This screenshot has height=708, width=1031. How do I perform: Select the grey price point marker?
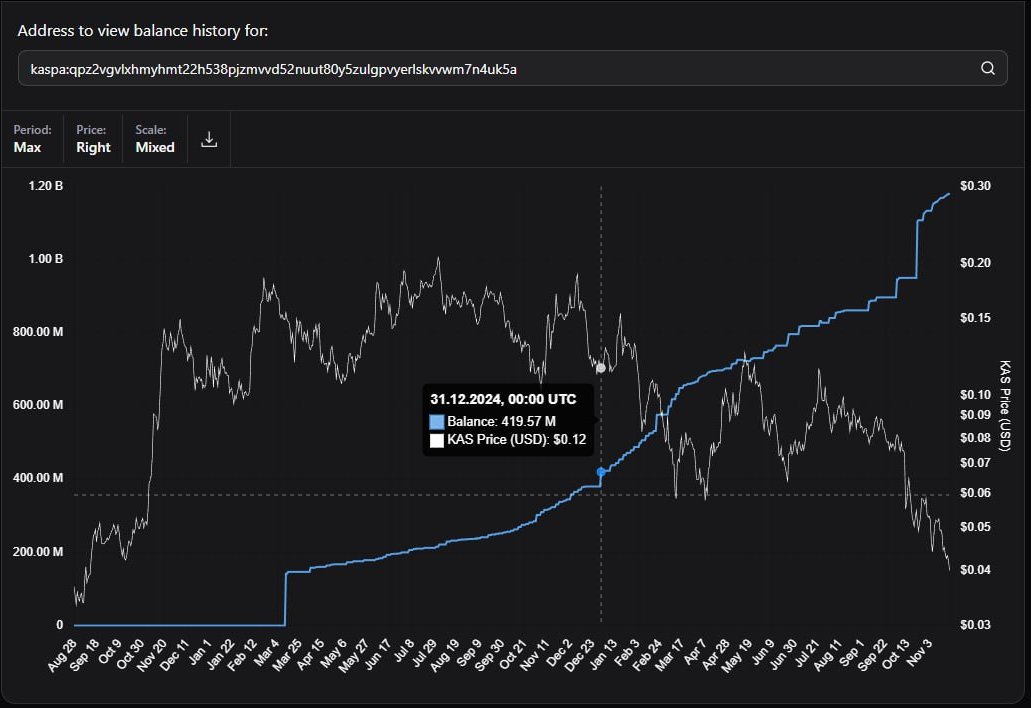600,368
